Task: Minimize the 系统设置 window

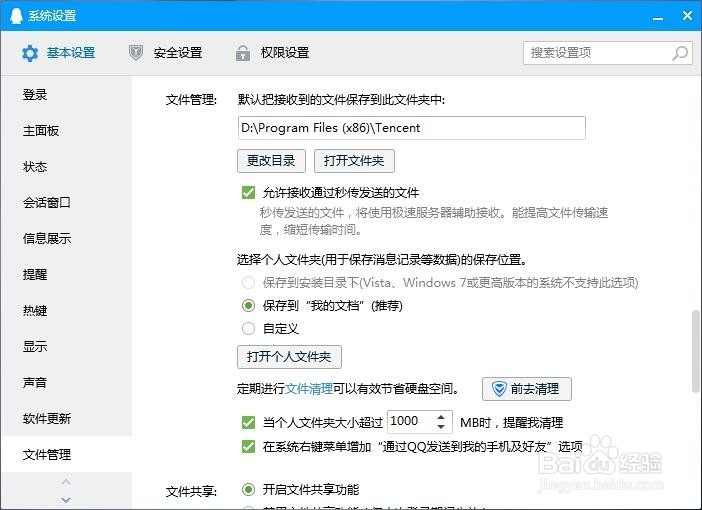Action: click(658, 17)
